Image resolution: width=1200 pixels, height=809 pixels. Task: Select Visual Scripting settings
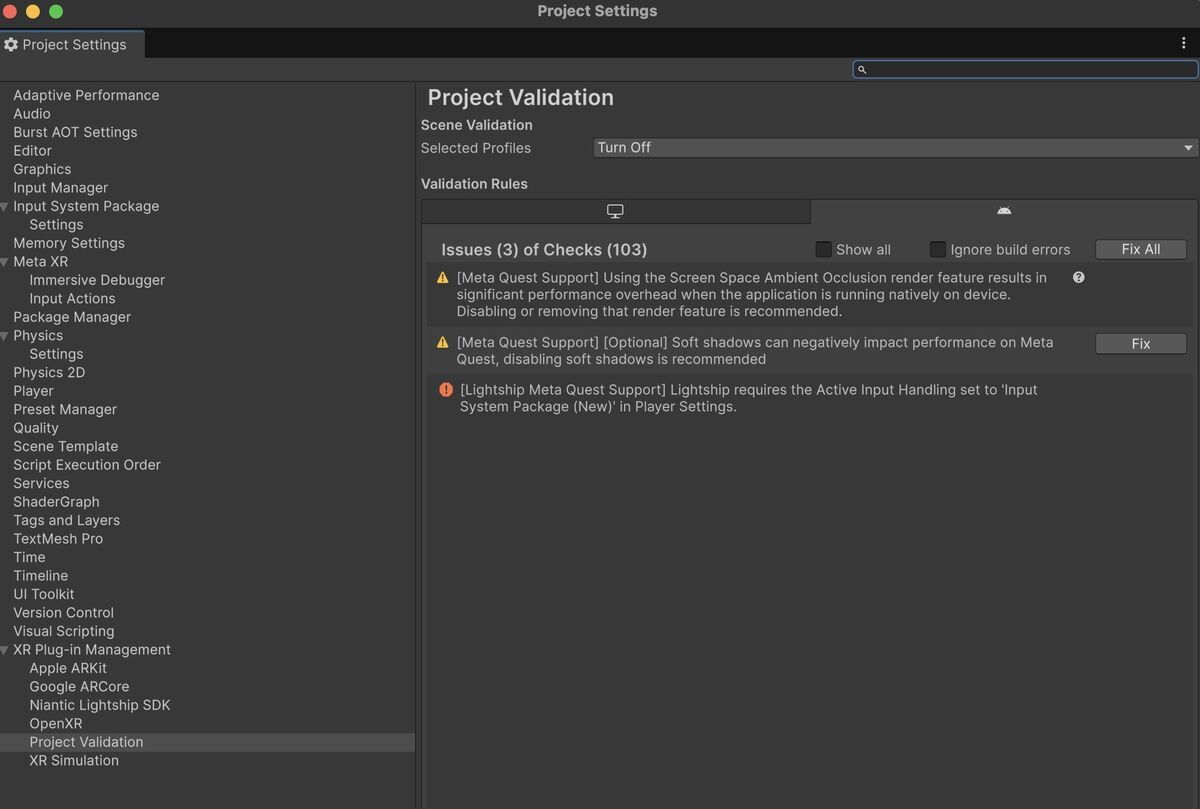64,632
